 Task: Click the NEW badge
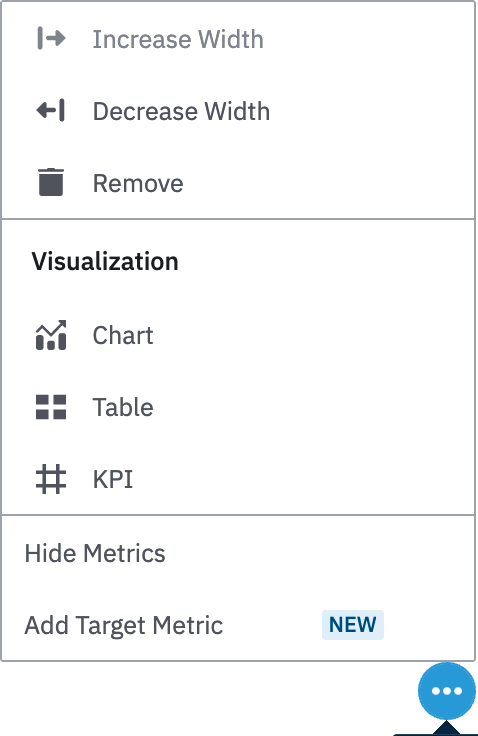coord(353,625)
